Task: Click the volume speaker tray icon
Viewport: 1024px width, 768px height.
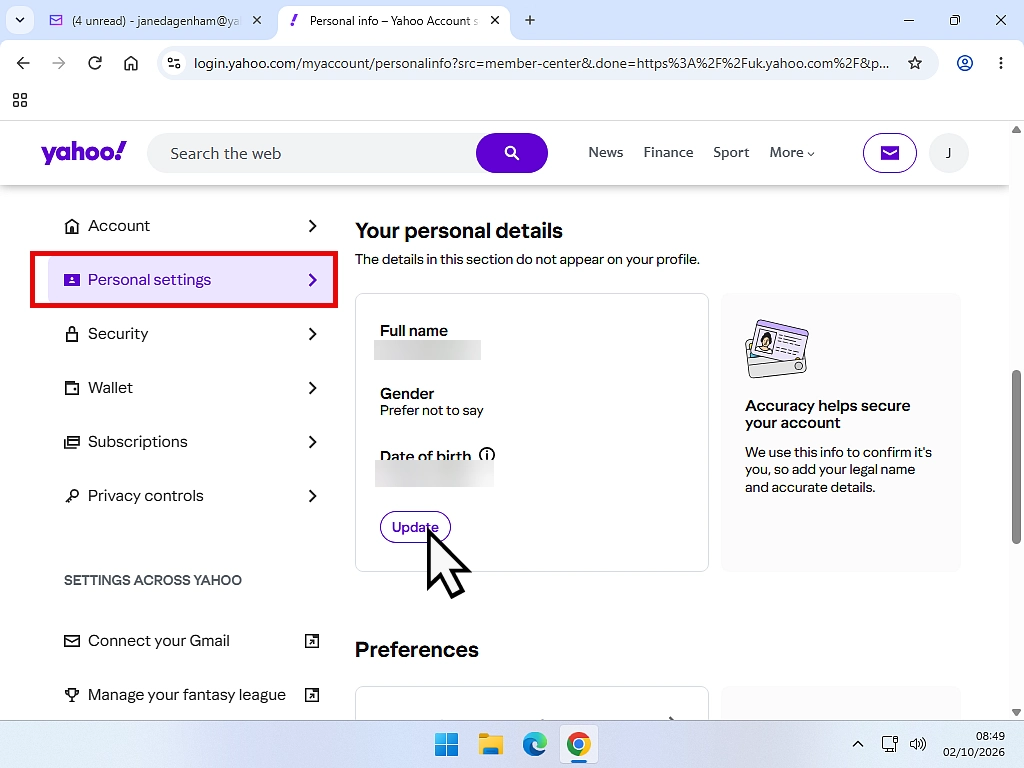Action: click(x=918, y=744)
